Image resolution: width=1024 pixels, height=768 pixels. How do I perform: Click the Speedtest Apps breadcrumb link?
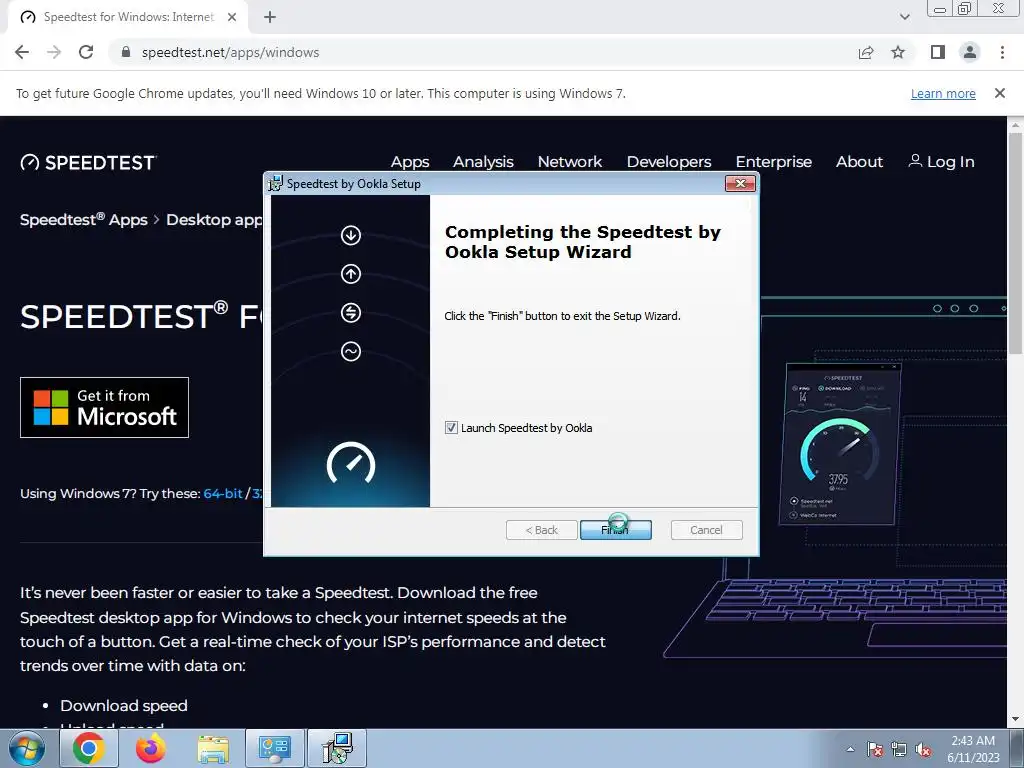tap(84, 219)
